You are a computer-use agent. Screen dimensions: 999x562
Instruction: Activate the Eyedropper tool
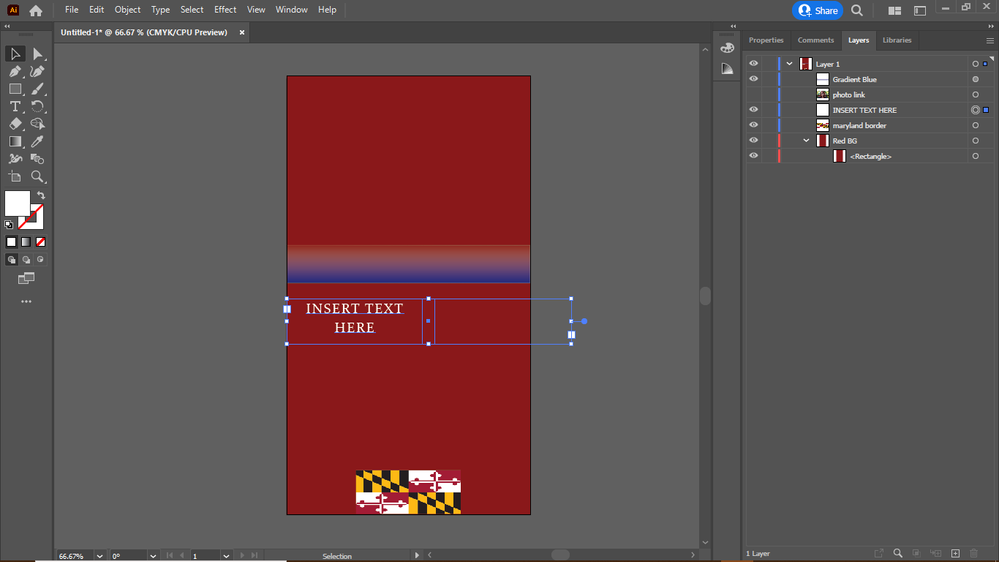(x=38, y=142)
